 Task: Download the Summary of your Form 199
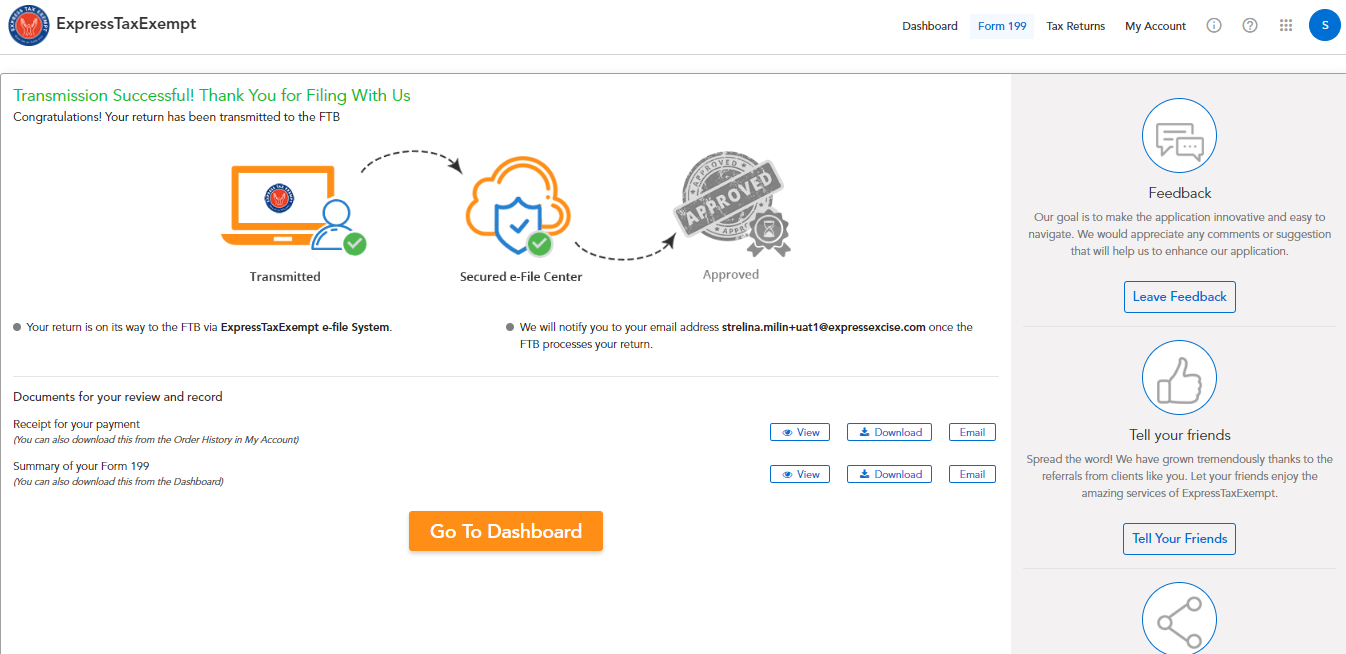(x=890, y=474)
